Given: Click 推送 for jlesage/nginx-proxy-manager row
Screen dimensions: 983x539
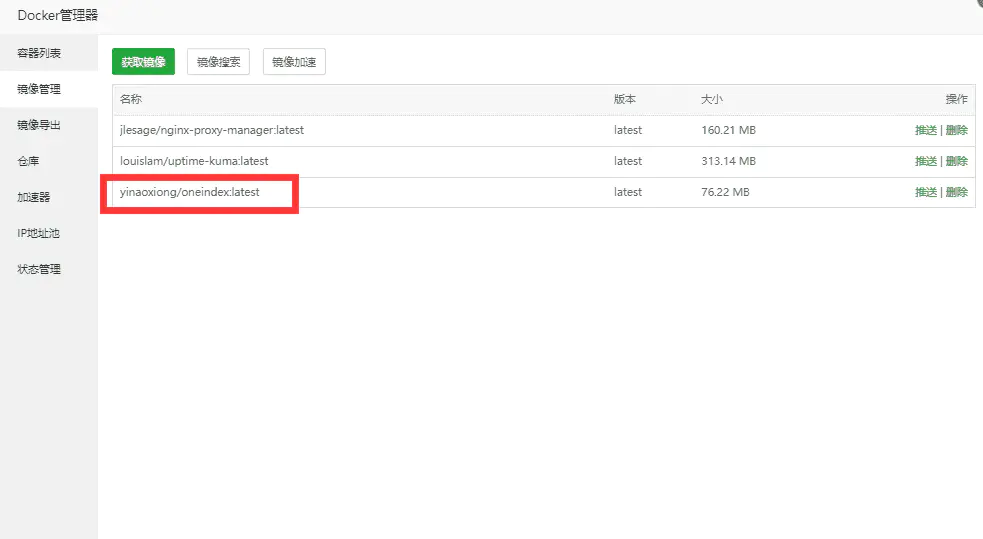Looking at the screenshot, I should (x=926, y=130).
